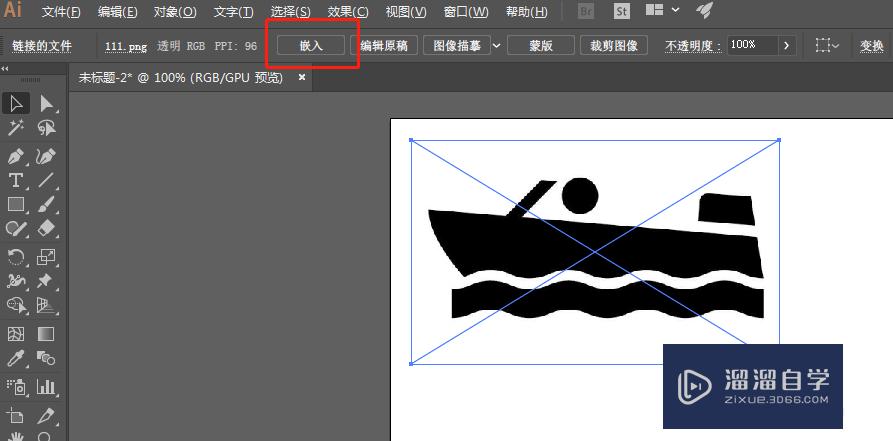Image resolution: width=893 pixels, height=441 pixels.
Task: Open the 帮助(H) menu
Action: coord(527,11)
